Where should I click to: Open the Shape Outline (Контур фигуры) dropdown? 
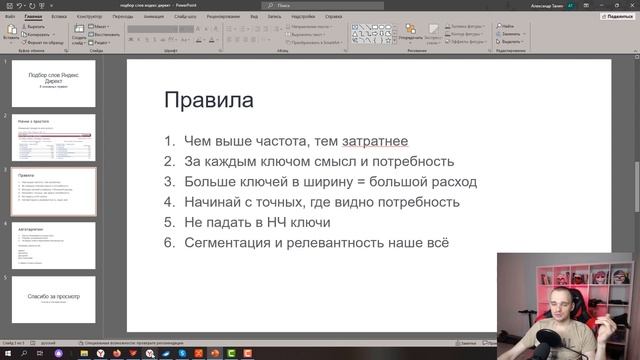point(464,34)
